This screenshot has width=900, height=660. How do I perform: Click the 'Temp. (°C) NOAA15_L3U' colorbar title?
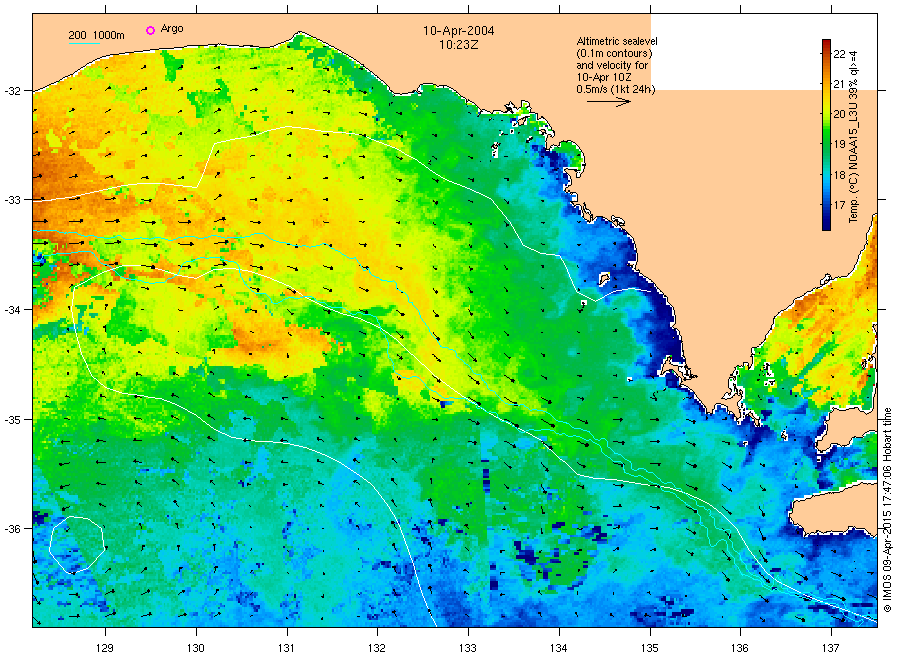[x=854, y=137]
